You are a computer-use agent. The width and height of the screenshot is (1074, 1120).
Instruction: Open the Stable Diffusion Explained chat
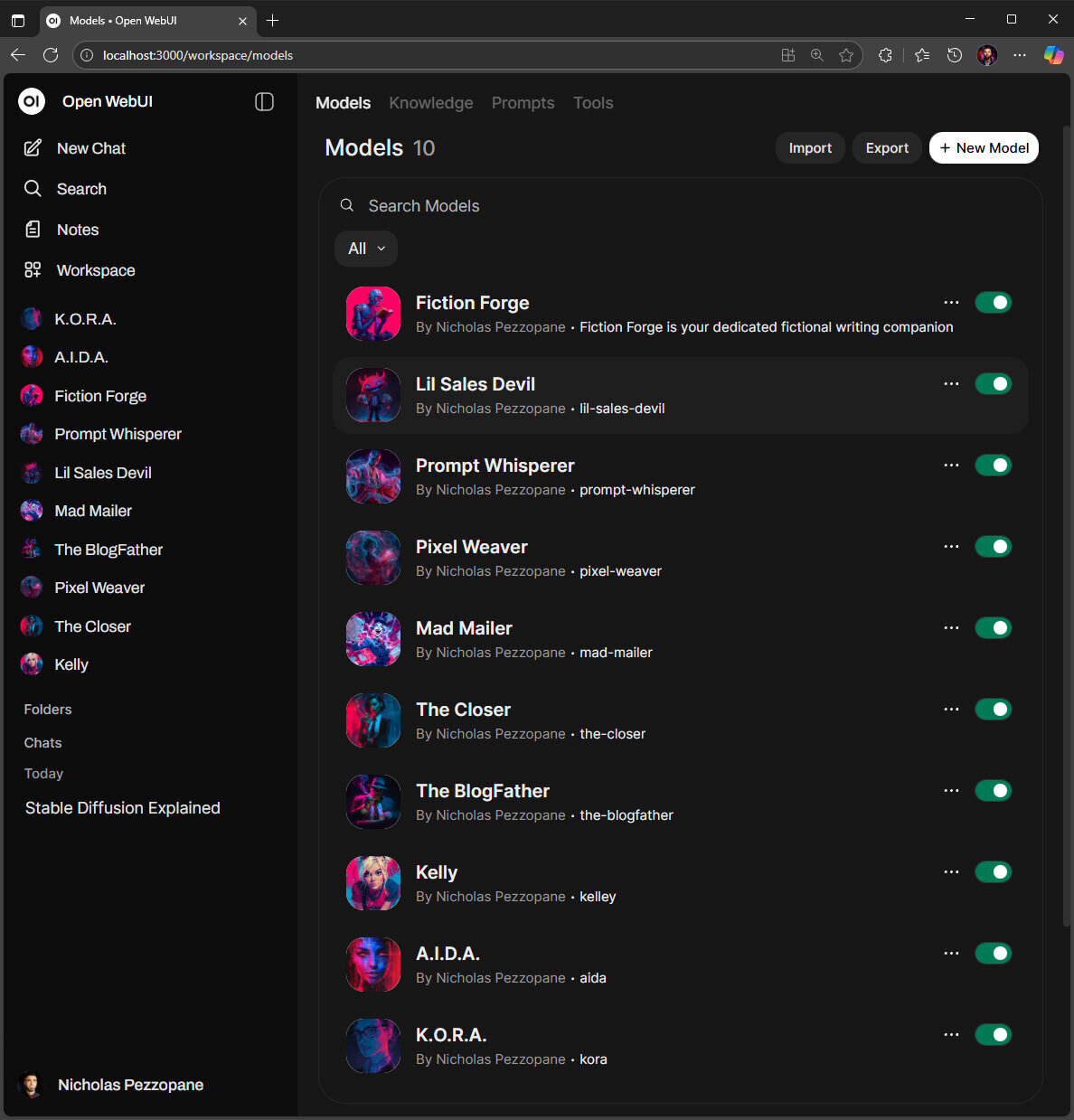click(123, 808)
